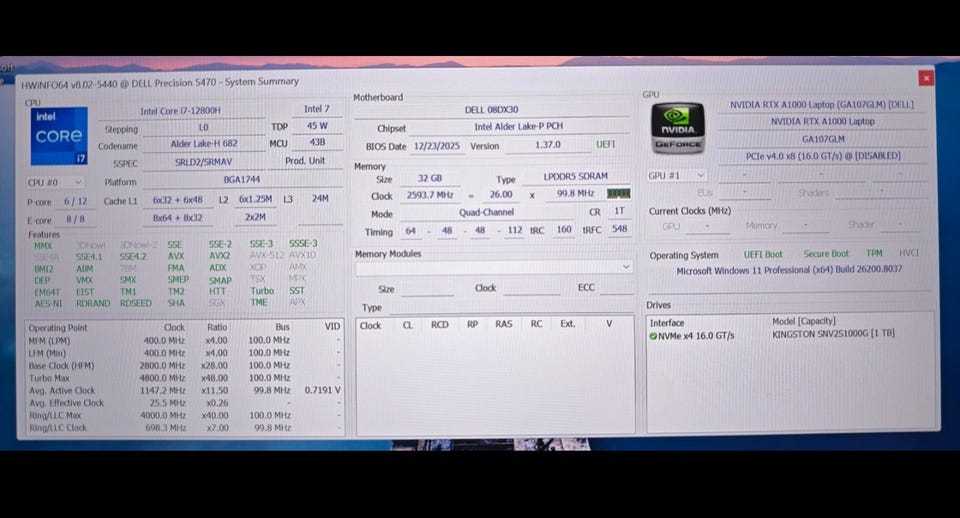Click the UEFI Boot indicator

[x=763, y=254]
